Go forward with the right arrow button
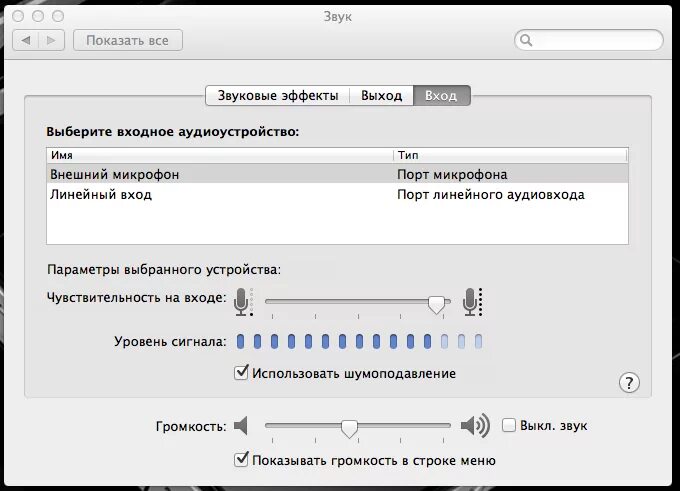 [52, 40]
